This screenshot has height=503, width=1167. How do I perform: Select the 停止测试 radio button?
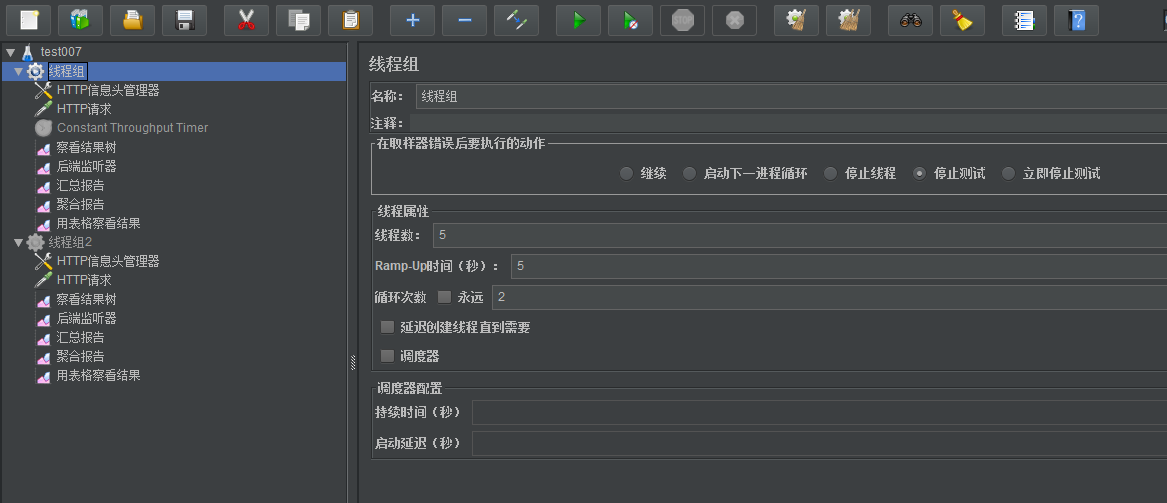click(x=920, y=173)
